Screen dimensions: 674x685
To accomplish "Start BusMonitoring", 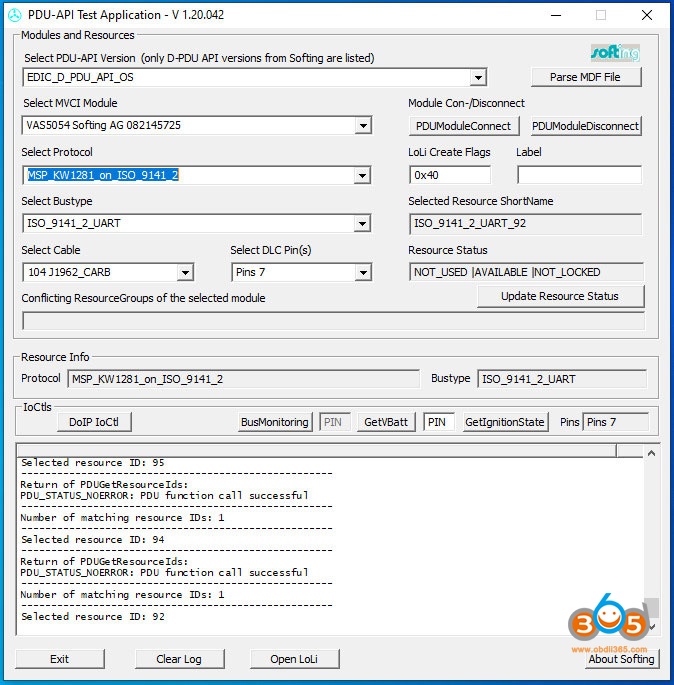I will click(x=275, y=422).
